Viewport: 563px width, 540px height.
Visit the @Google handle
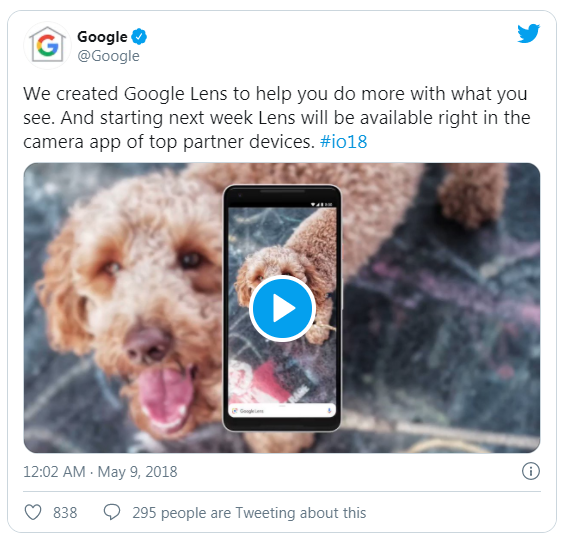point(108,56)
